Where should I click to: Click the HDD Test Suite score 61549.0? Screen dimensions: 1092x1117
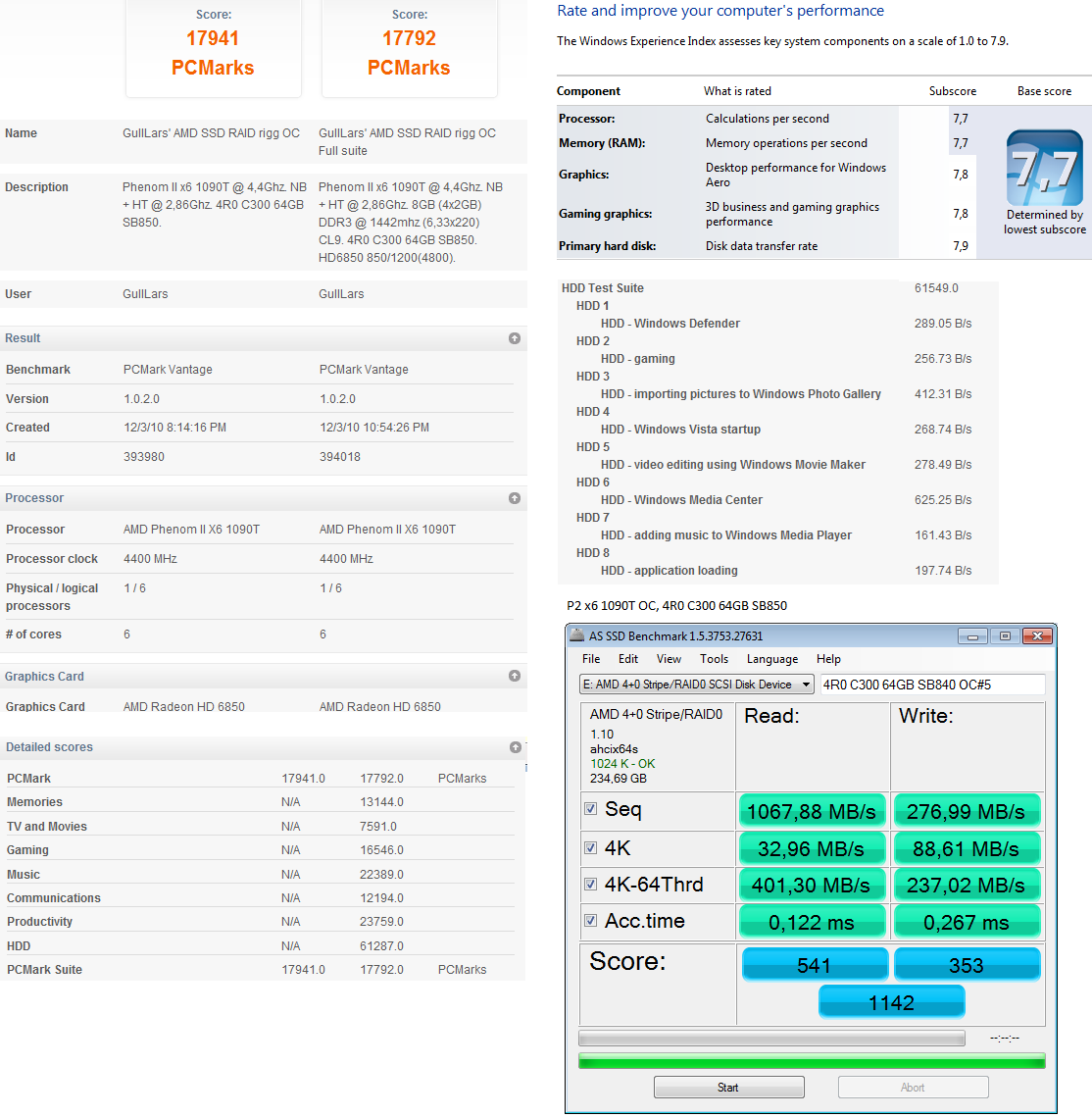(x=936, y=287)
